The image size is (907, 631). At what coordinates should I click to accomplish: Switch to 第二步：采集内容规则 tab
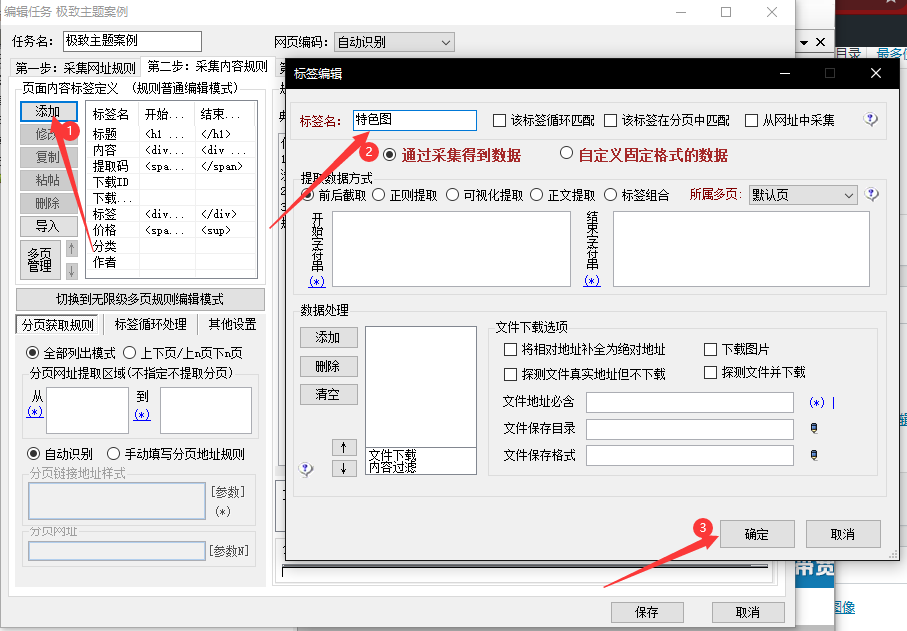207,67
